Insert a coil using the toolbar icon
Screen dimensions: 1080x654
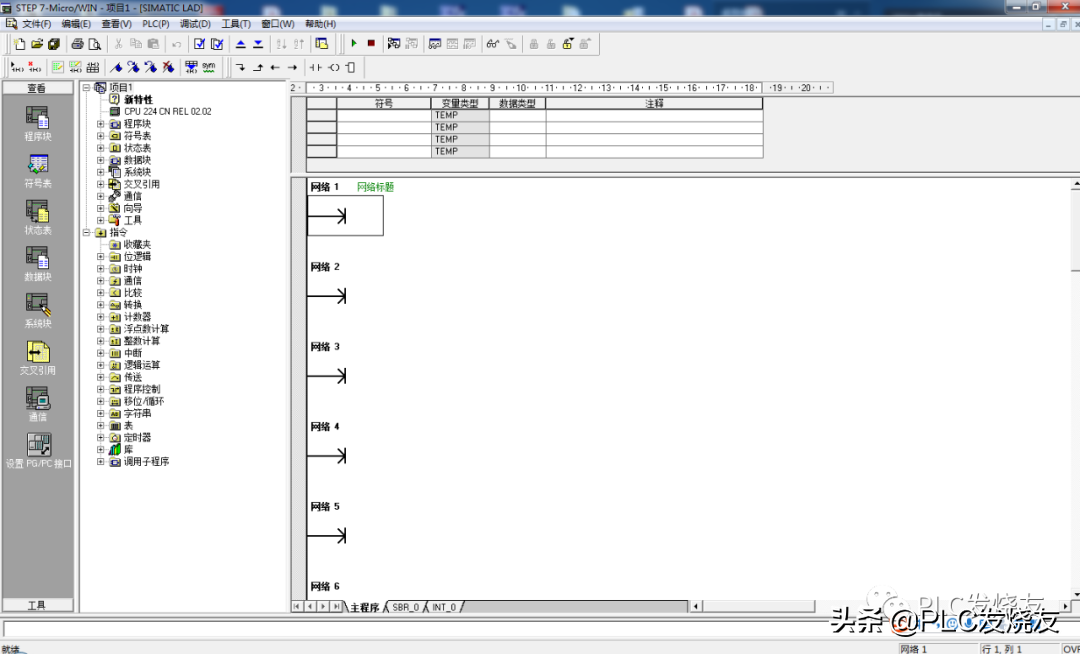[333, 67]
